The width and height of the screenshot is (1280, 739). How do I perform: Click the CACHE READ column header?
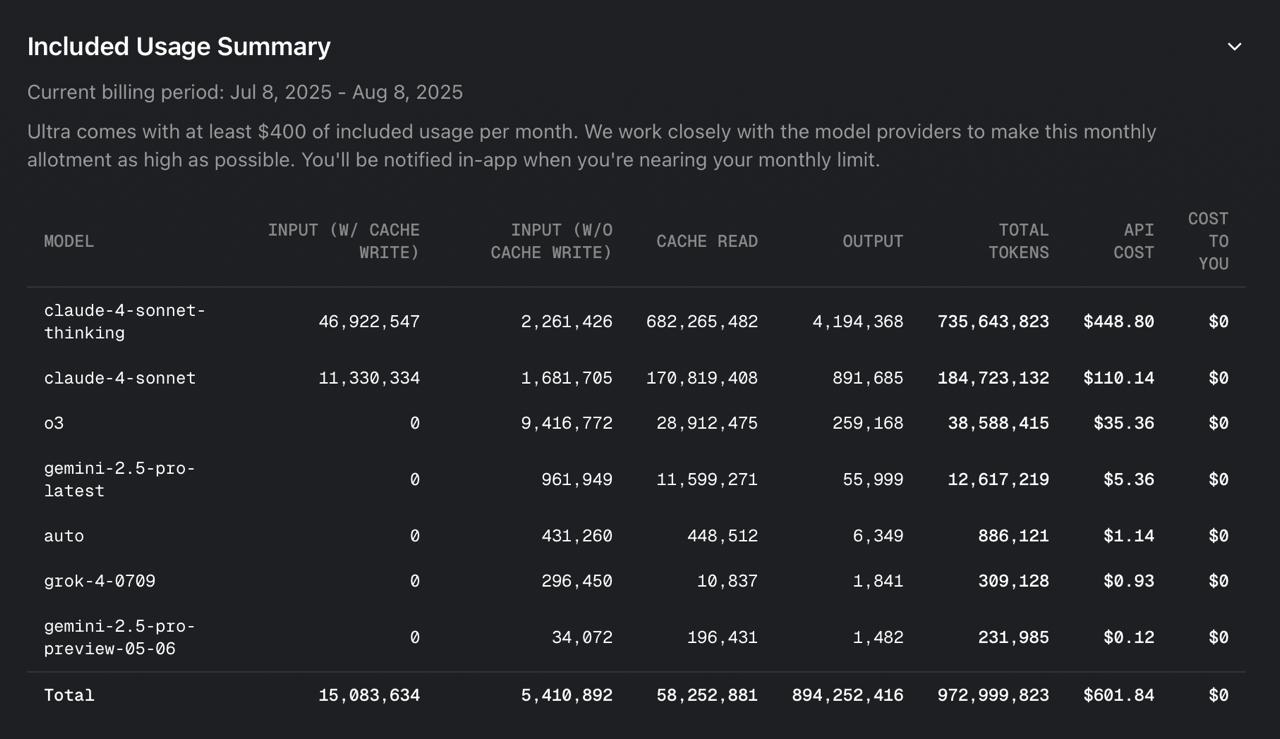[x=706, y=241]
